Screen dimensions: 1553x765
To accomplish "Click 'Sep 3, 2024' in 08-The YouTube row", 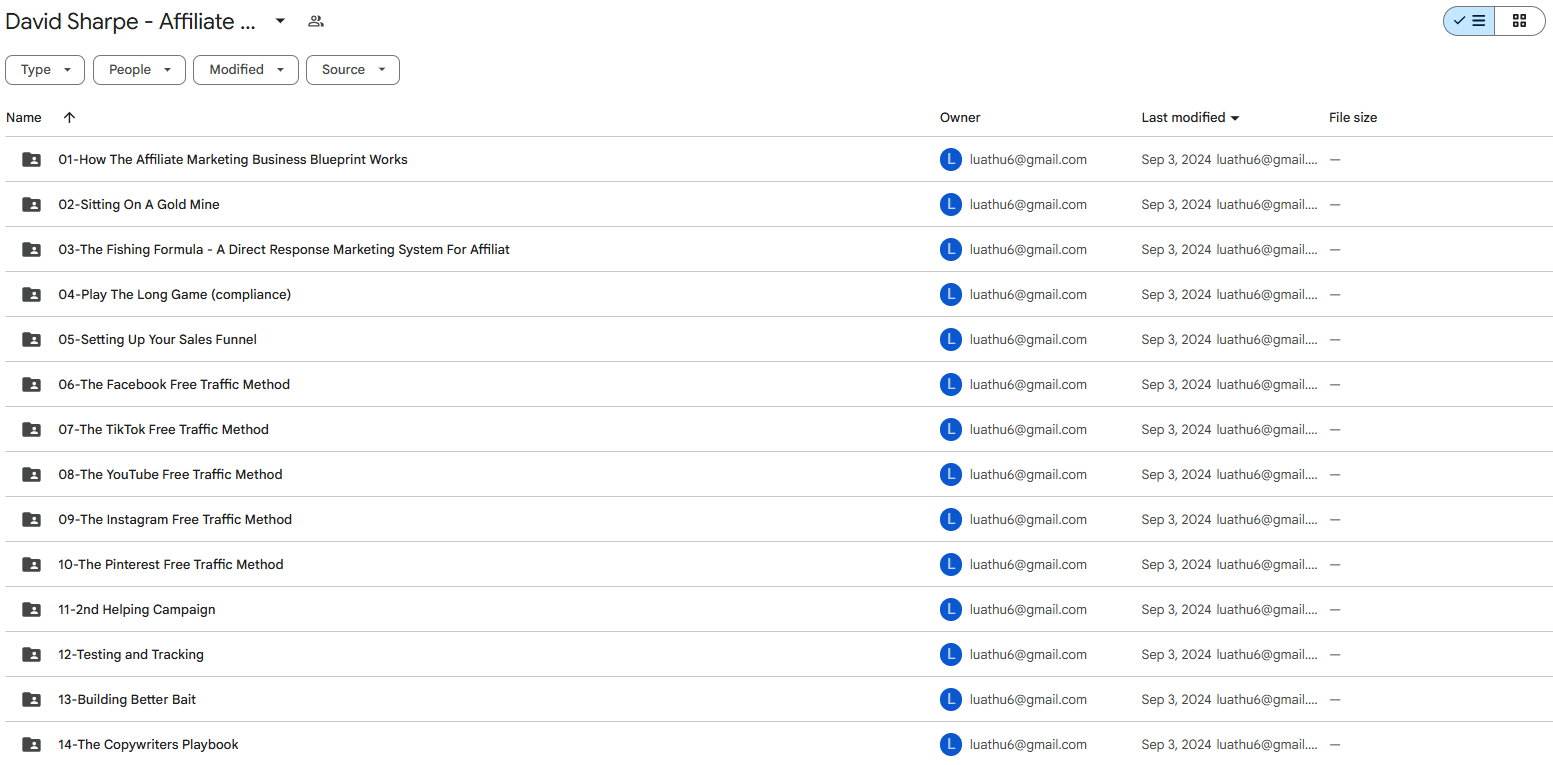I will [1176, 475].
